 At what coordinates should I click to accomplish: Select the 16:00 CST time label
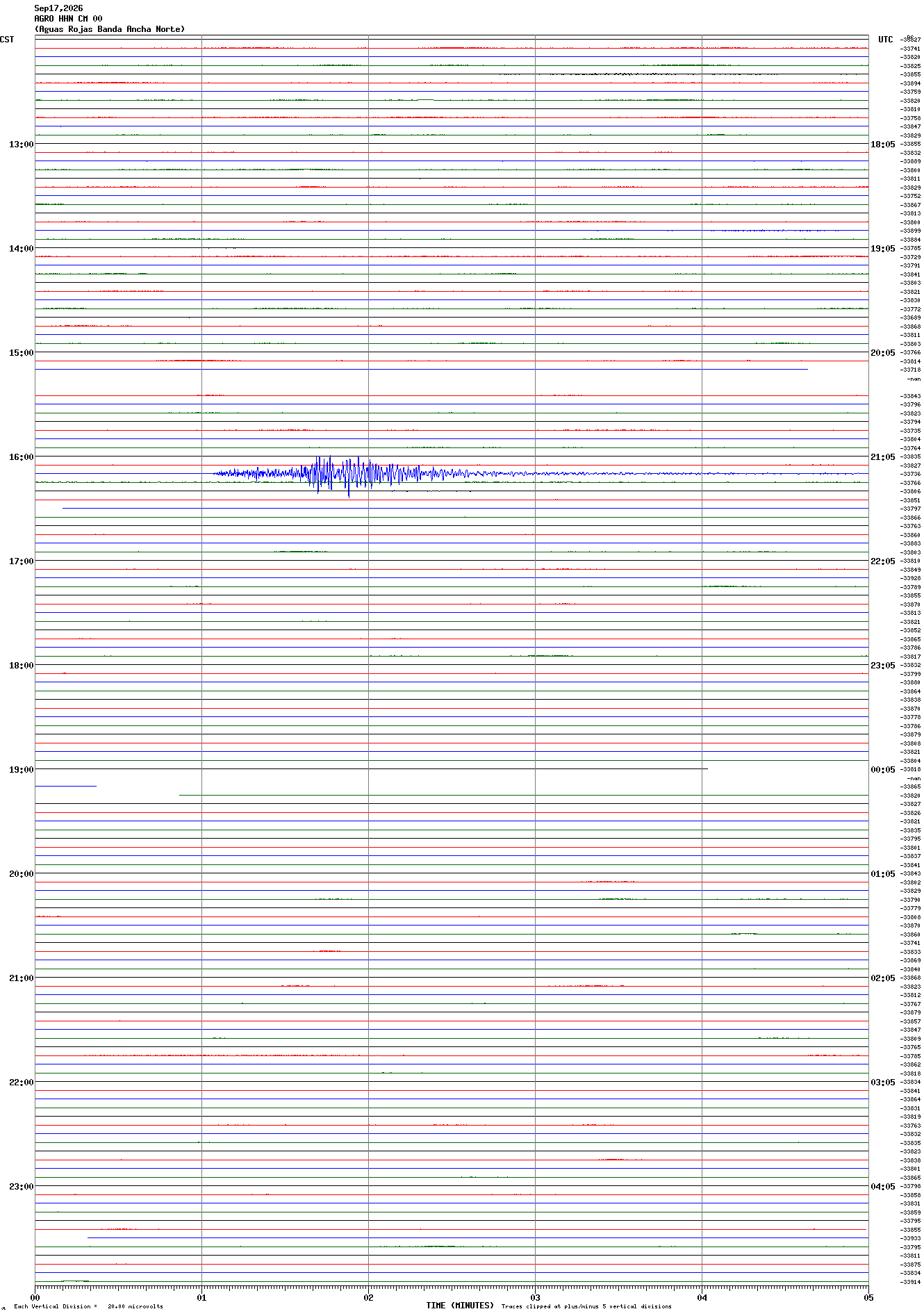(21, 457)
